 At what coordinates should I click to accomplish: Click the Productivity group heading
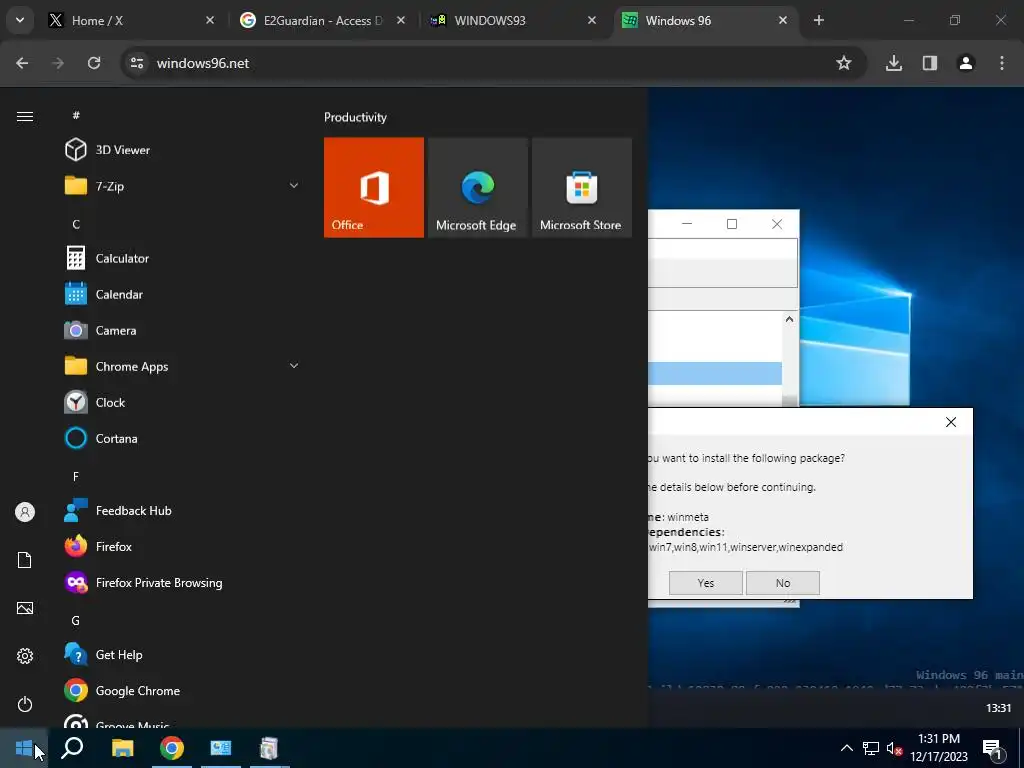pyautogui.click(x=355, y=118)
